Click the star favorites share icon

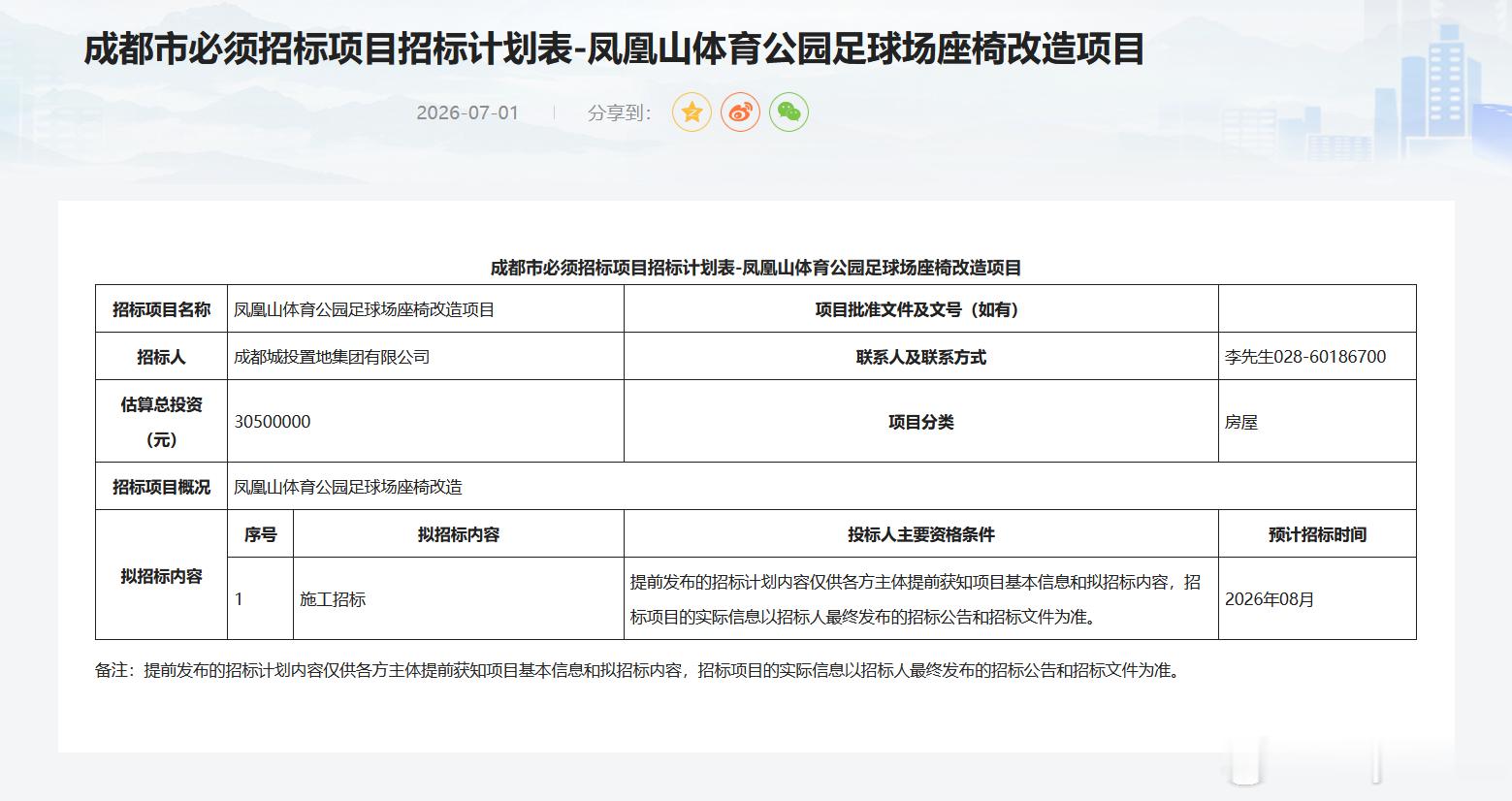[x=692, y=112]
